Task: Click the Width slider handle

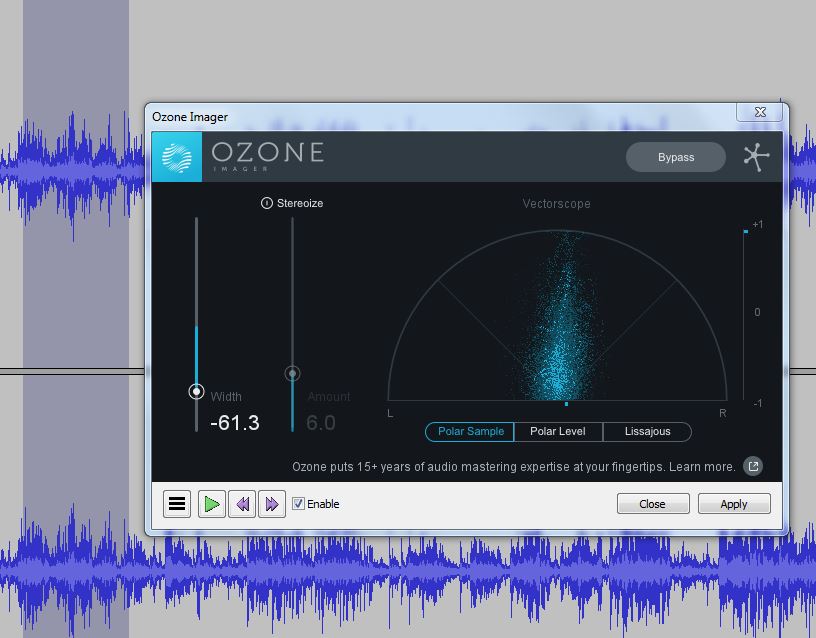Action: click(196, 391)
